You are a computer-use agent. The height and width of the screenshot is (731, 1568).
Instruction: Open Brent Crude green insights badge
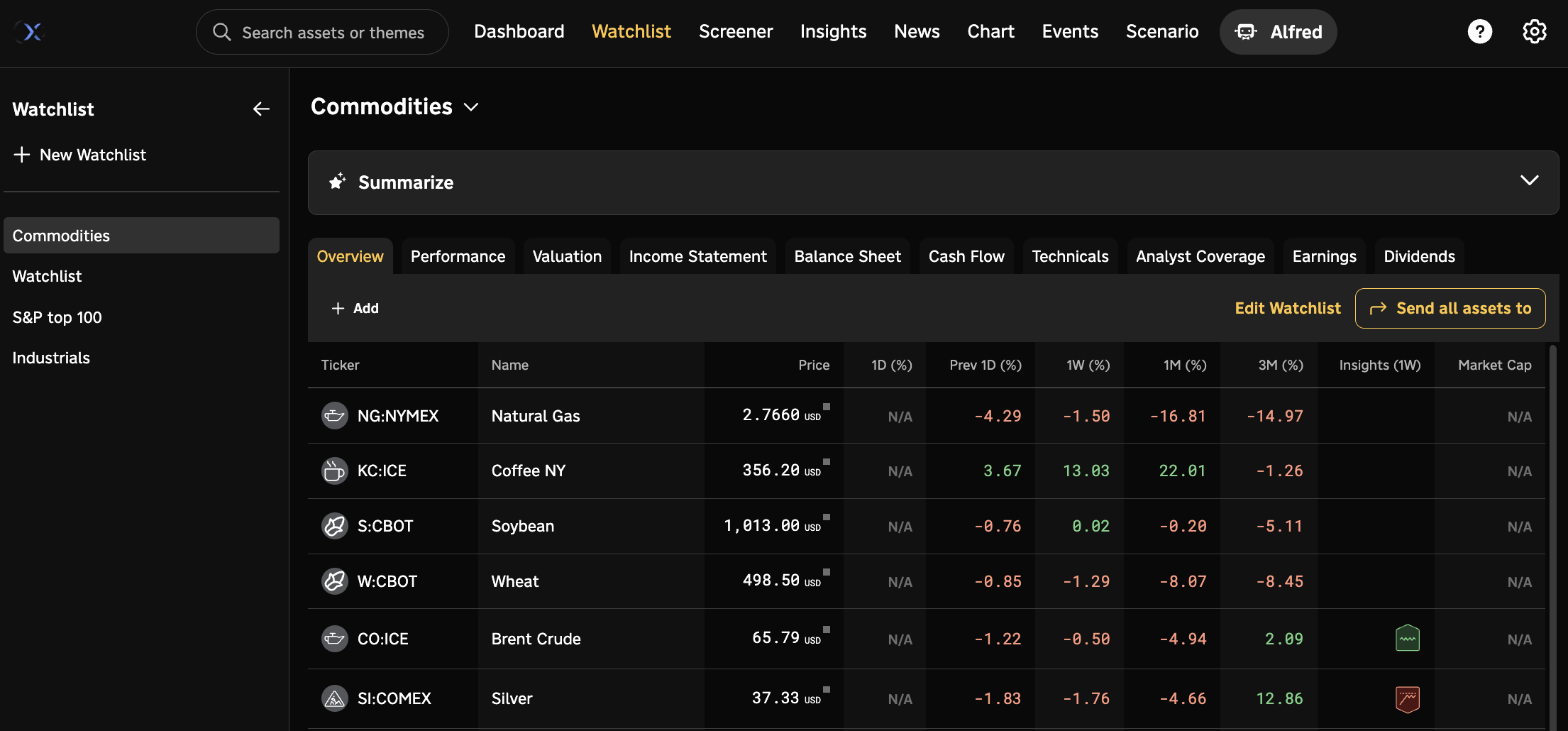1407,638
